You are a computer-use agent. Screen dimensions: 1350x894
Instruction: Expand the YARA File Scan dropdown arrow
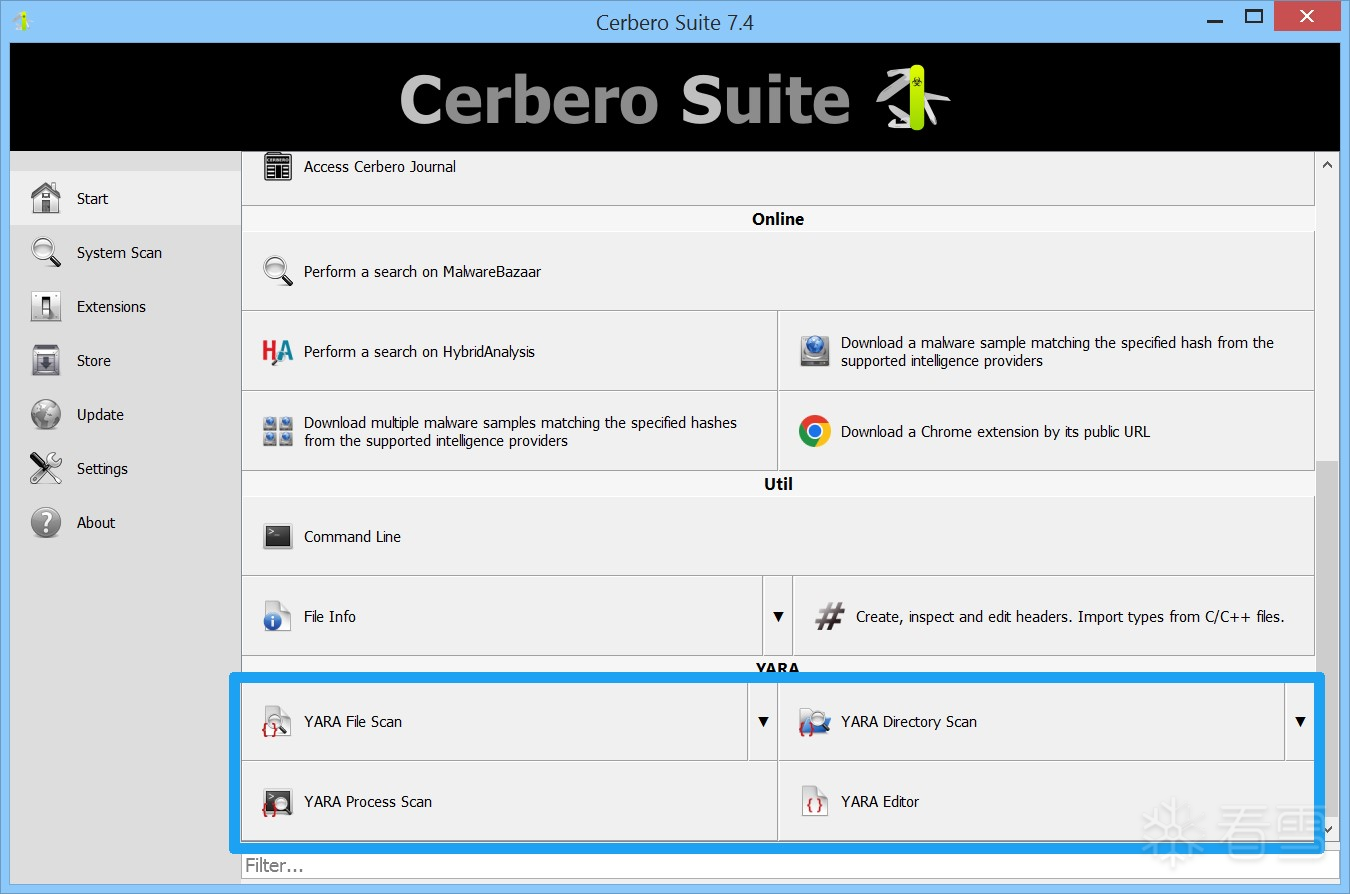point(763,721)
